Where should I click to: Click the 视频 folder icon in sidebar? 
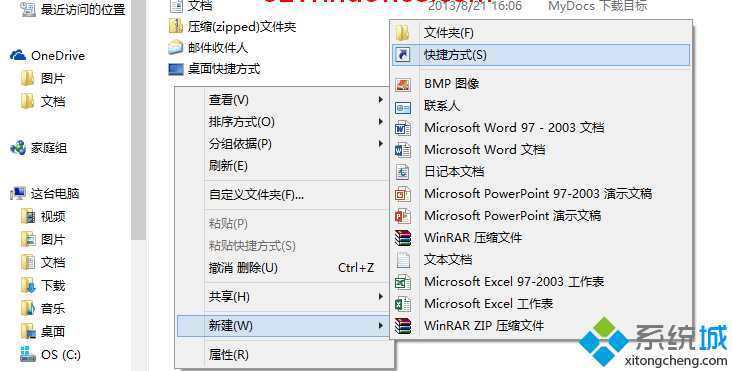(x=28, y=217)
